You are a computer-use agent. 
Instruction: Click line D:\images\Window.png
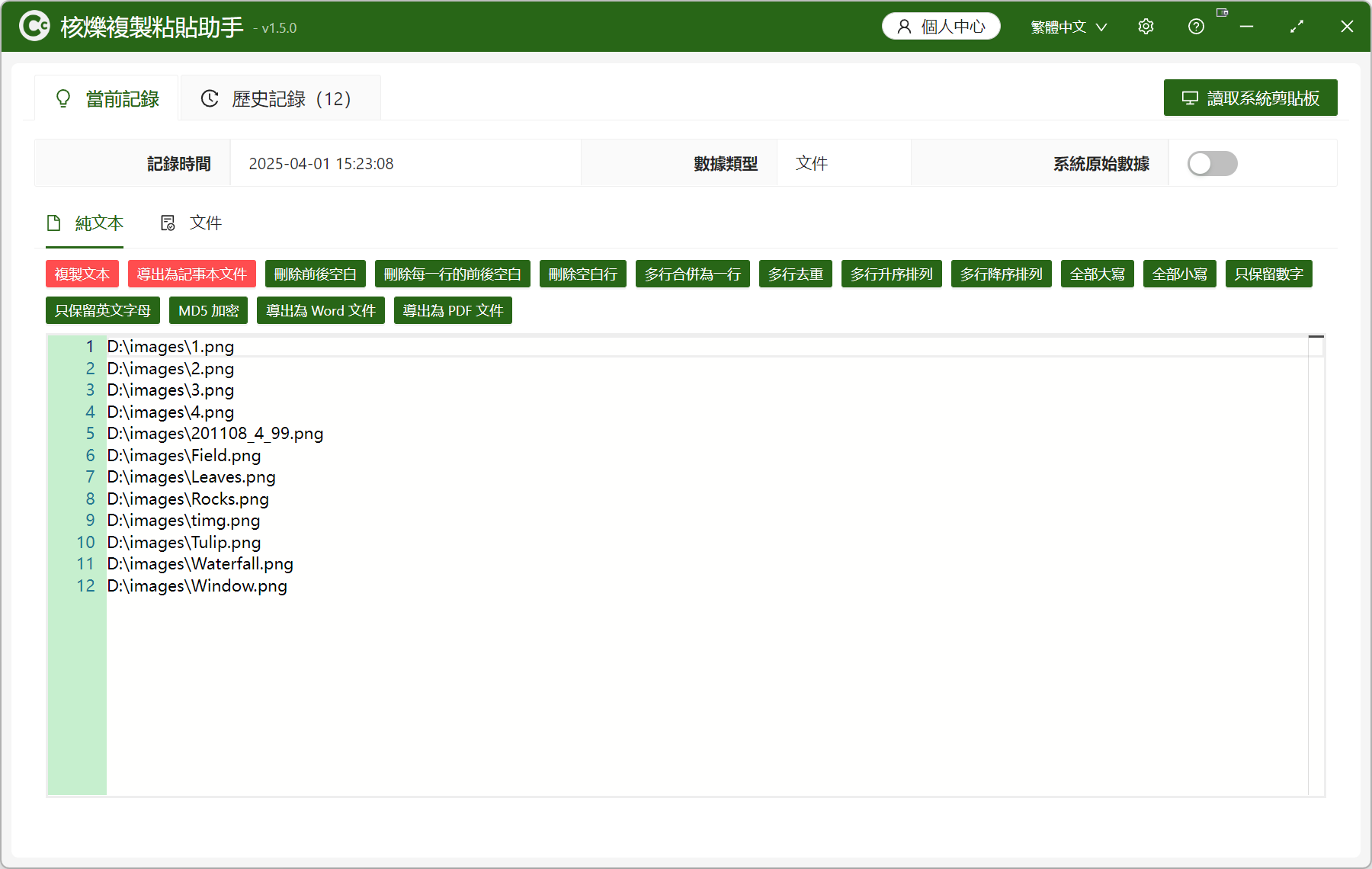tap(197, 586)
